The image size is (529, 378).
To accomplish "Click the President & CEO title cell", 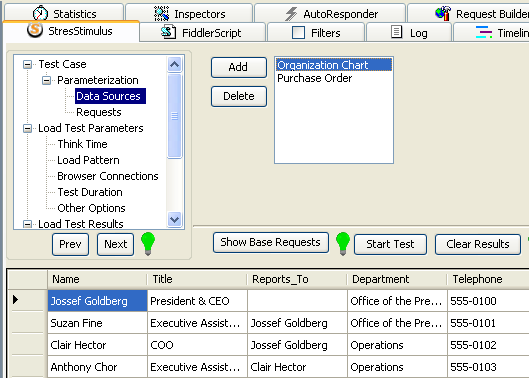I will coord(197,301).
